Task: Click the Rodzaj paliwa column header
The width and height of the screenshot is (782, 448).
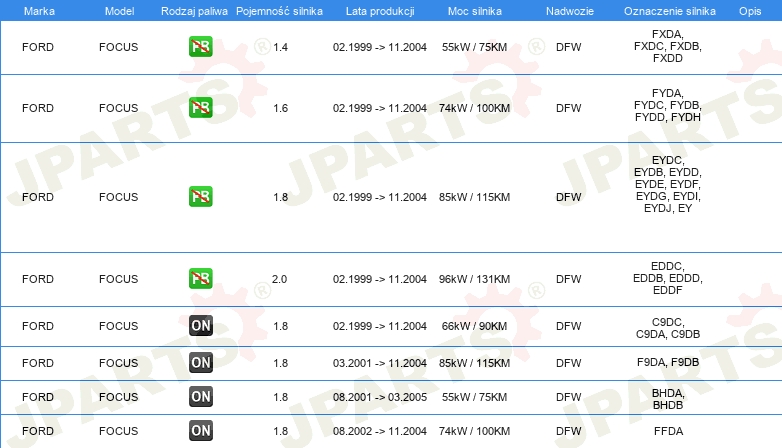Action: 194,11
